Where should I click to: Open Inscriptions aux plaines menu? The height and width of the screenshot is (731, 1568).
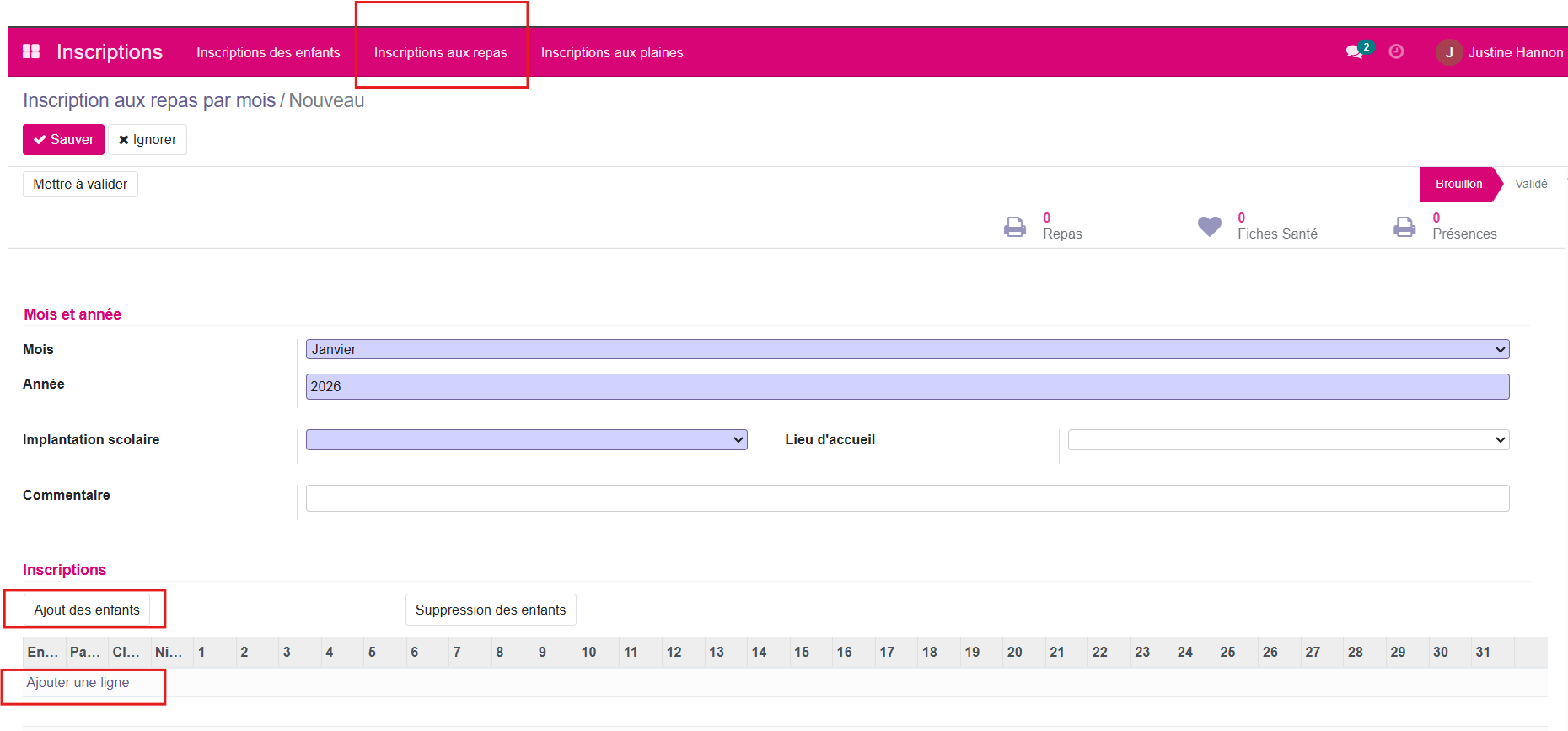coord(612,52)
